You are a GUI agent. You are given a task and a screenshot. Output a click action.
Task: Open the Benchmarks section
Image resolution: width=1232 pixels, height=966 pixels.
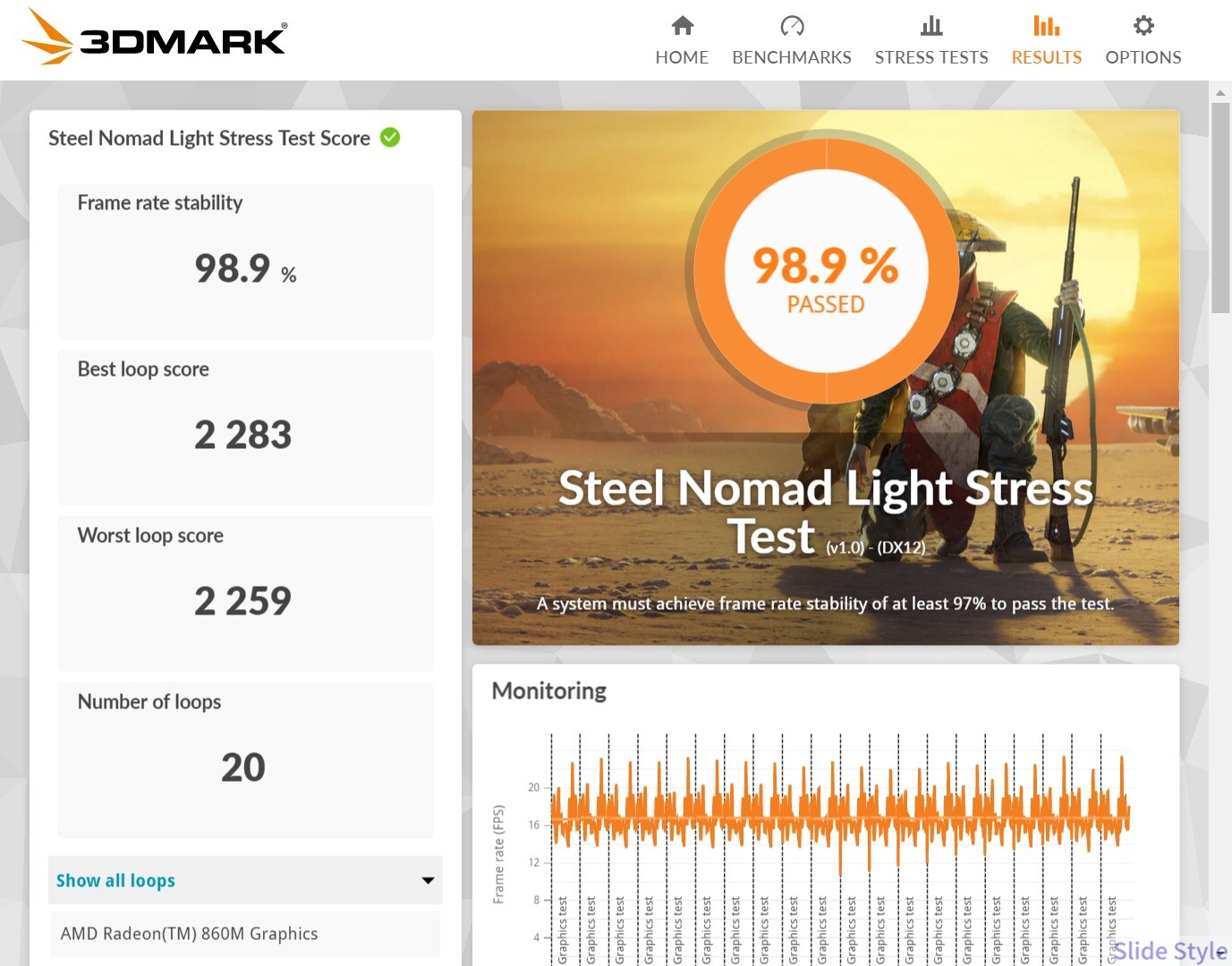[x=792, y=41]
